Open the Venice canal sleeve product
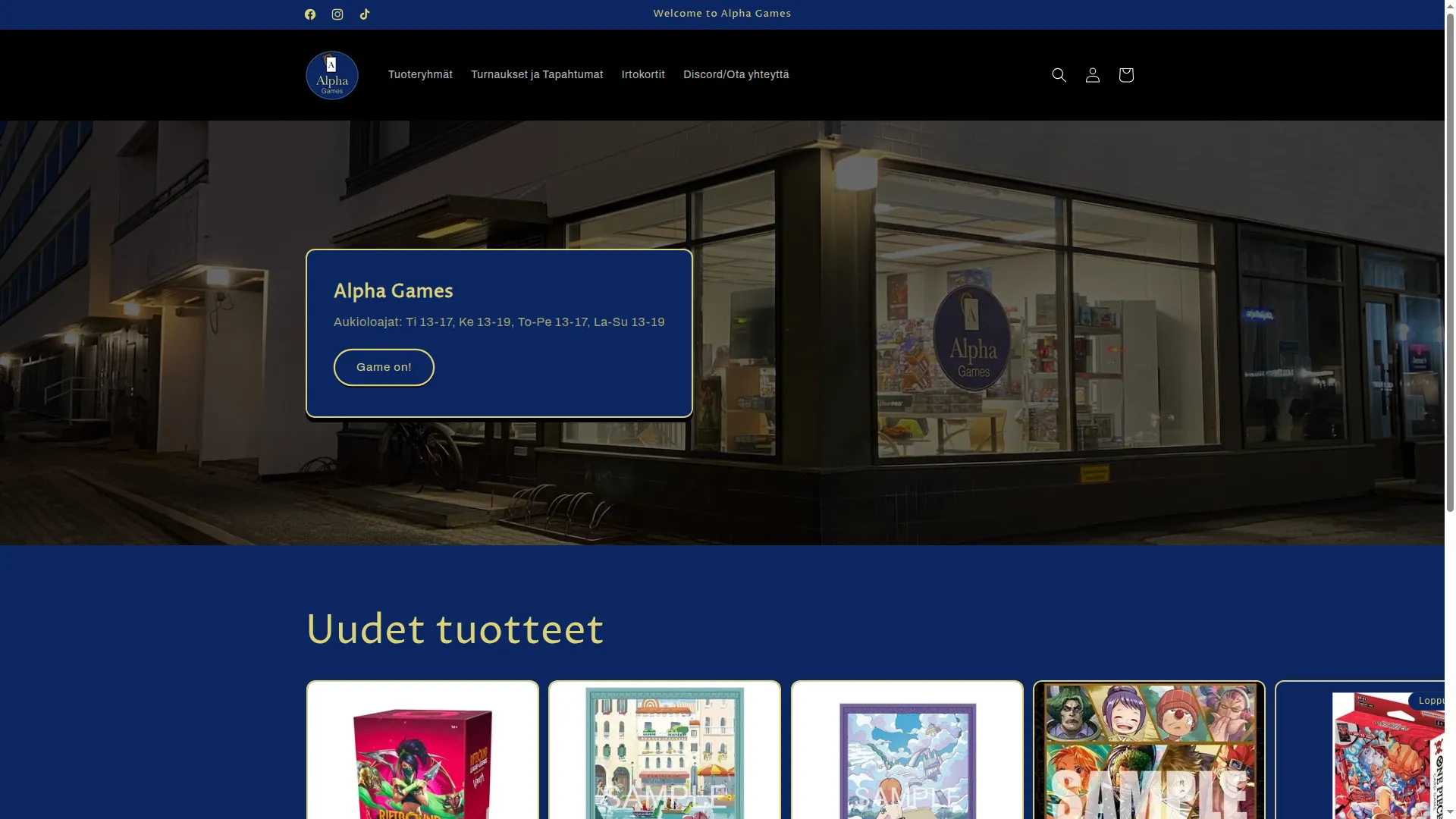1456x819 pixels. 664,751
